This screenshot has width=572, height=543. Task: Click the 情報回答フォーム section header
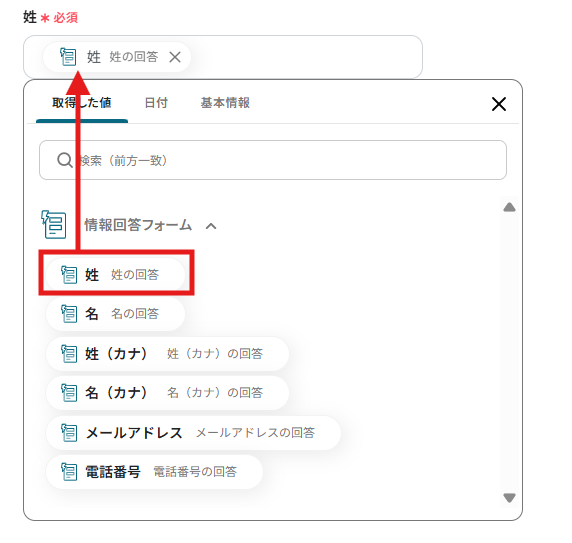tap(138, 225)
